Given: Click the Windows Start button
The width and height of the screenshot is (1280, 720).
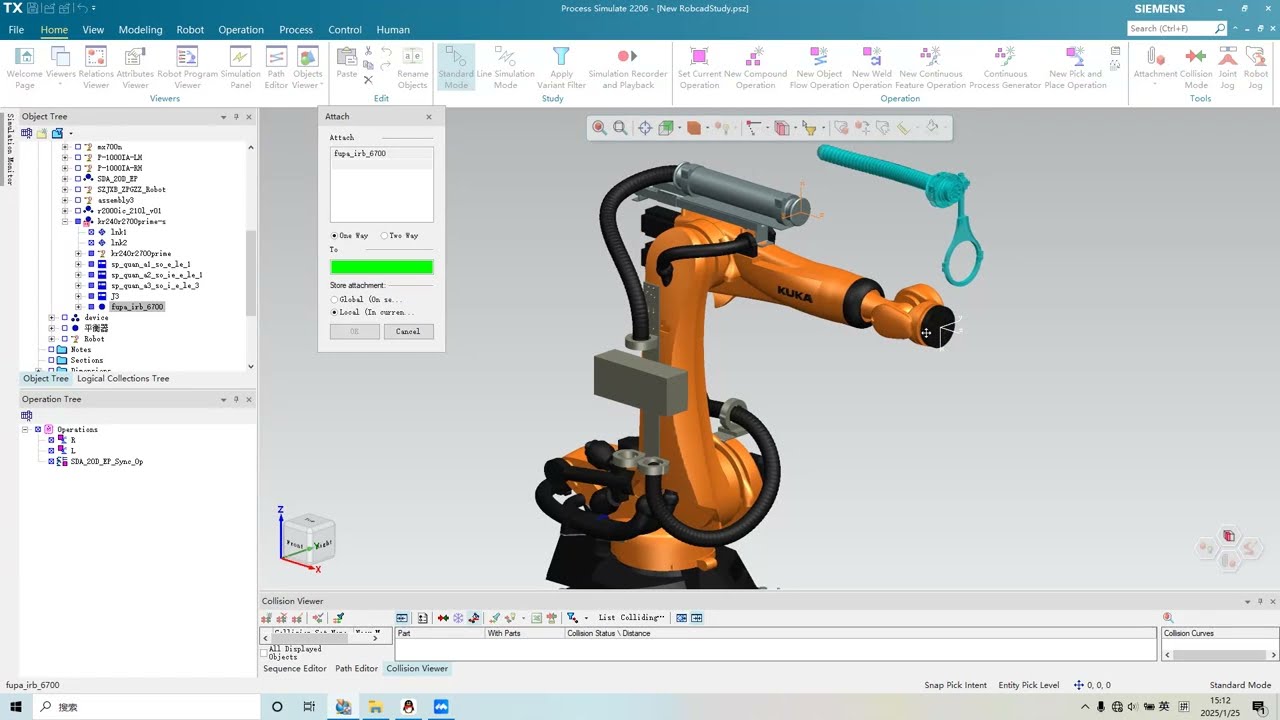Looking at the screenshot, I should (x=17, y=706).
